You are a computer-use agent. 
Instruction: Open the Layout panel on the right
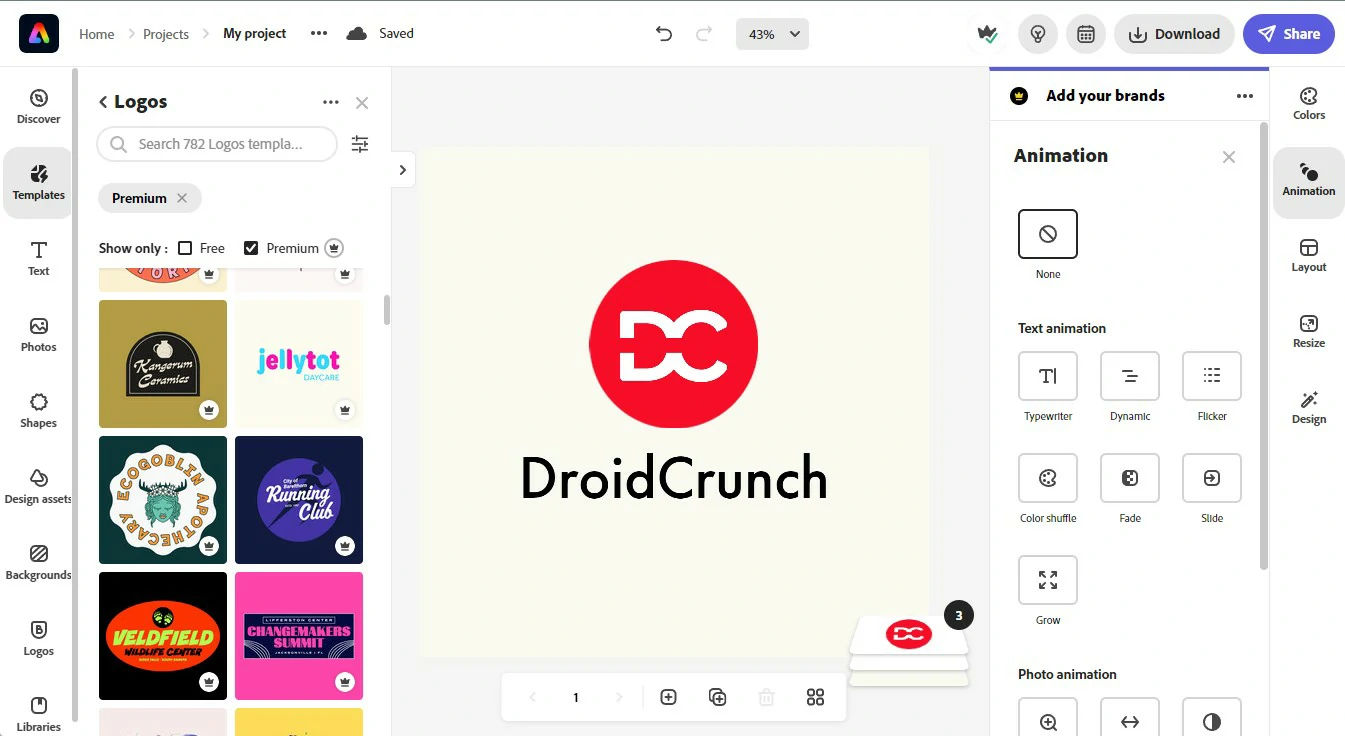(x=1308, y=256)
